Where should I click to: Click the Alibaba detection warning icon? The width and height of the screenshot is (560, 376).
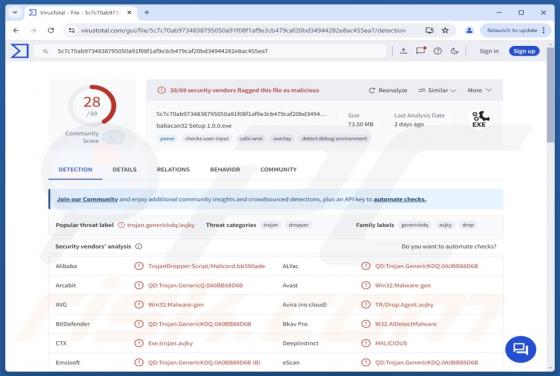click(139, 266)
